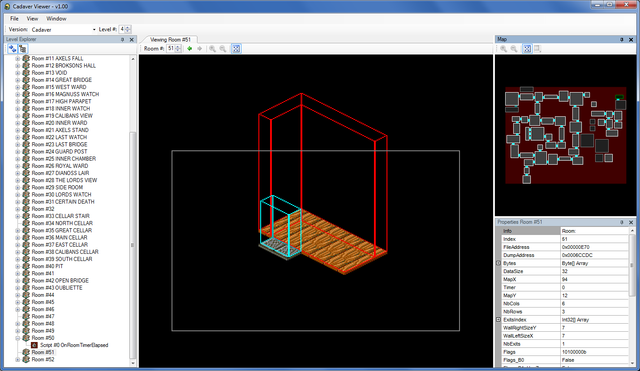The image size is (640, 371).
Task: Close the Level Explorer panel
Action: click(x=131, y=40)
